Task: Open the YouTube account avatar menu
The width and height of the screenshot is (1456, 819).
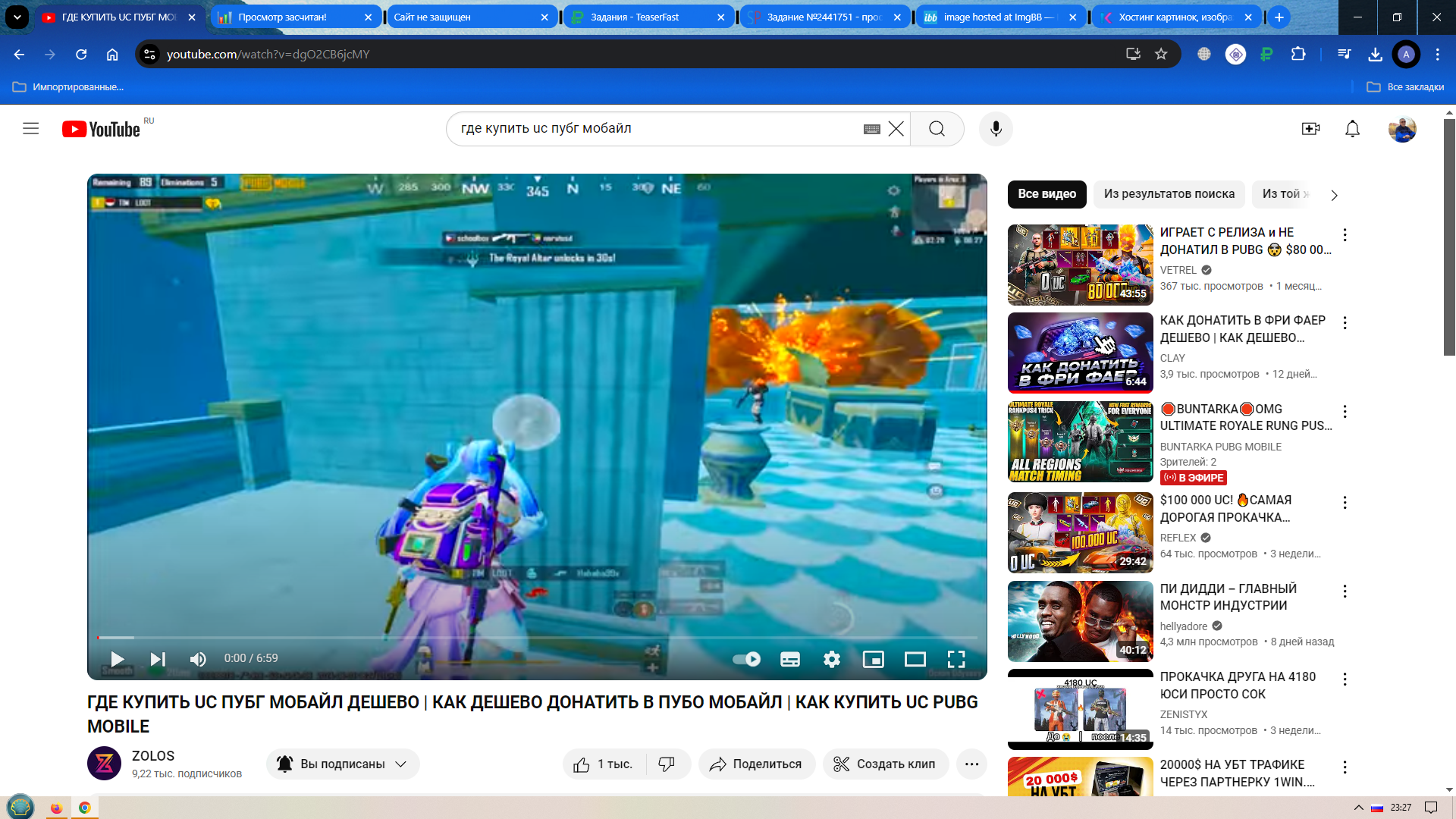Action: (1402, 129)
